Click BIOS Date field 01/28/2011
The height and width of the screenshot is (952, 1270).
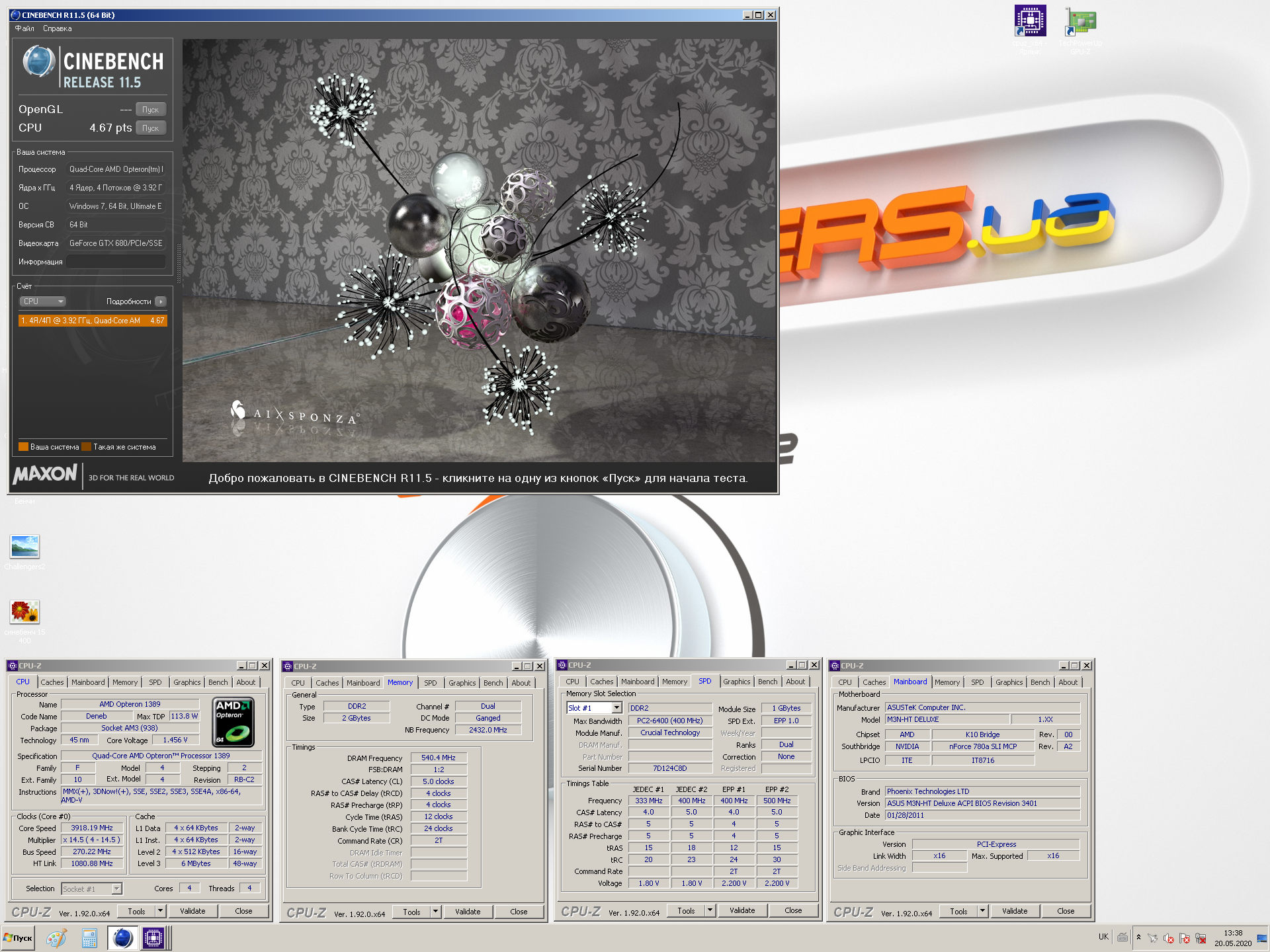coord(982,815)
